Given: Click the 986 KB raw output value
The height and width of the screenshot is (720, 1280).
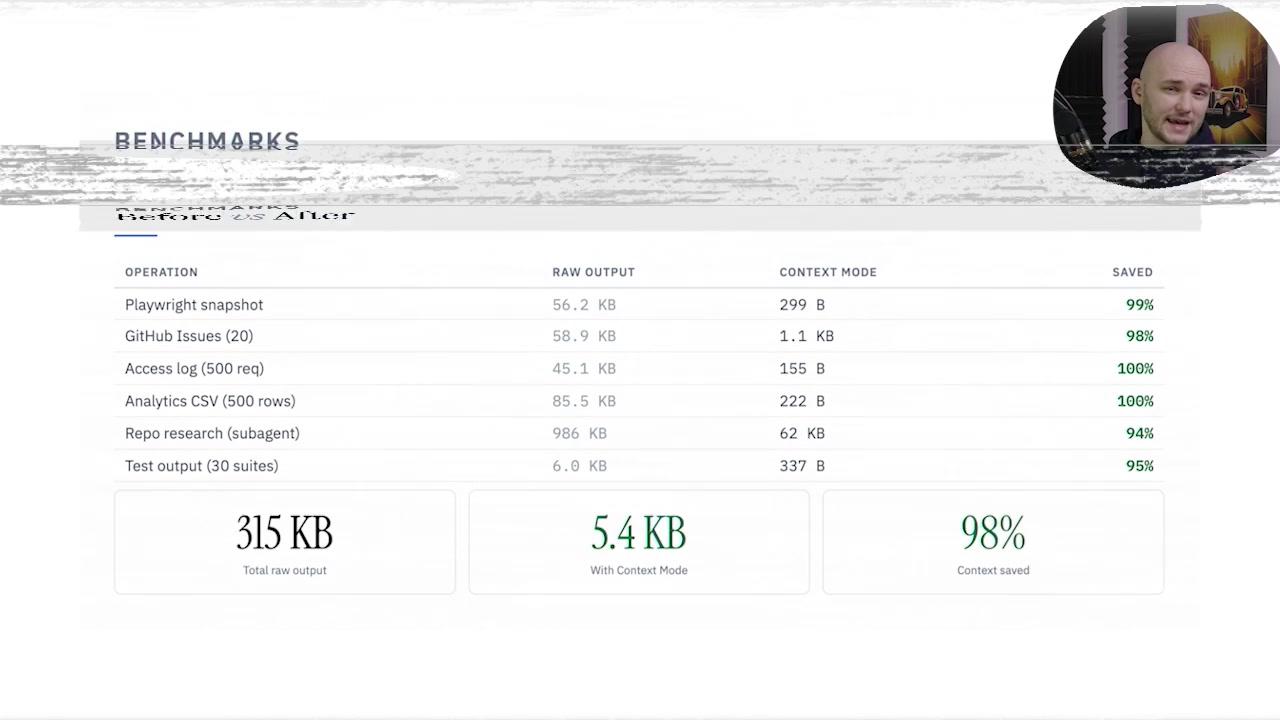Looking at the screenshot, I should coord(578,433).
